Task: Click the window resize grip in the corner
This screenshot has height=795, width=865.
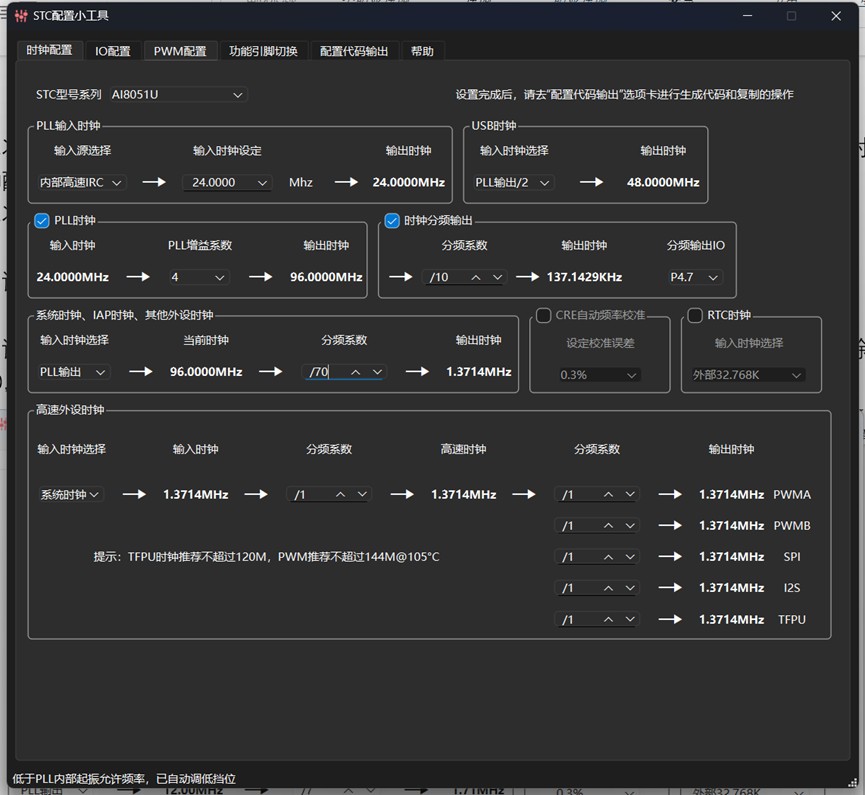Action: [853, 782]
